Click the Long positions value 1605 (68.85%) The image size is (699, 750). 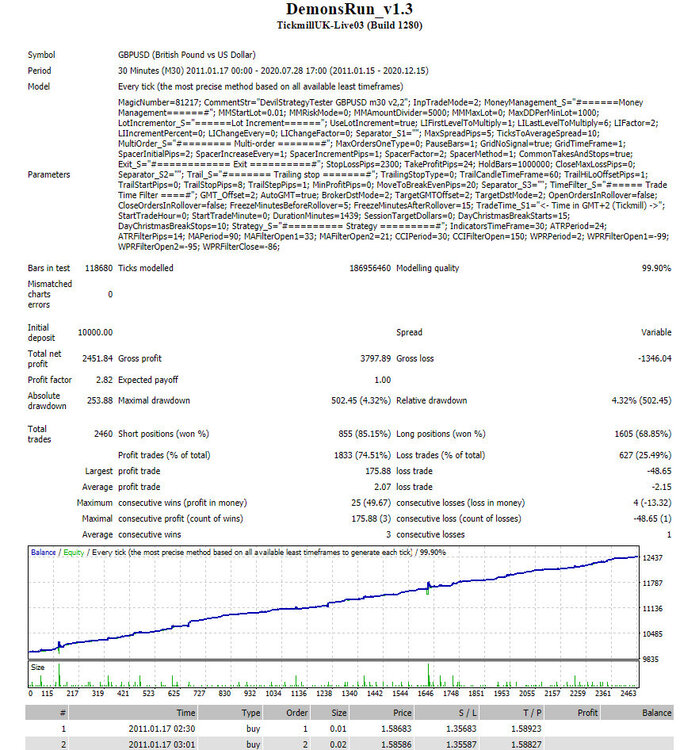pos(643,434)
